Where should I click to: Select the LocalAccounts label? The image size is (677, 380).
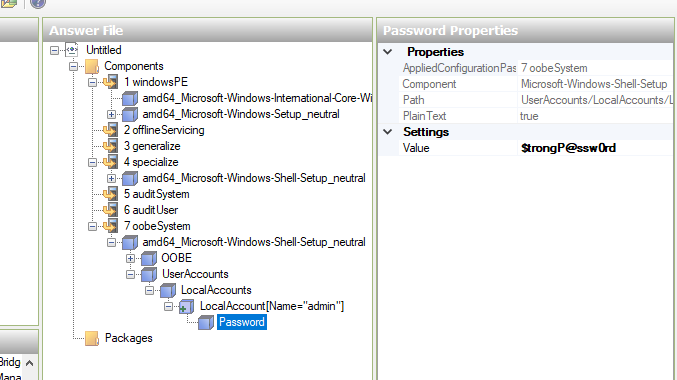[216, 290]
